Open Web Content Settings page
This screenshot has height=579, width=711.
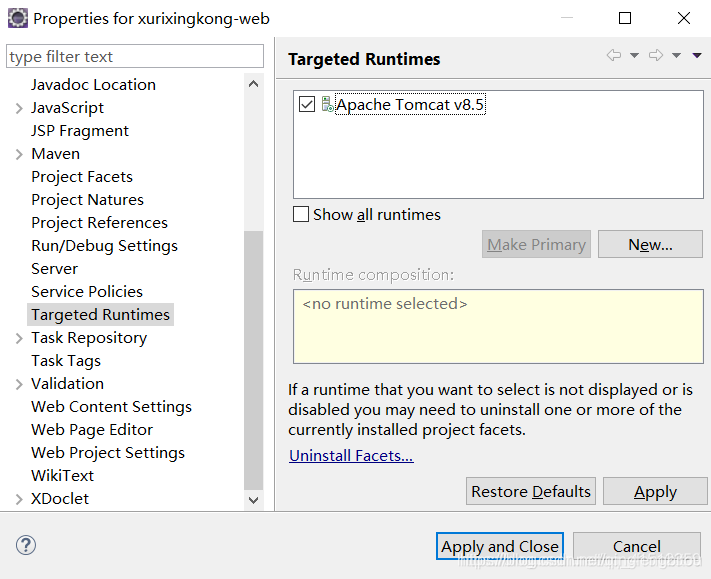(112, 407)
